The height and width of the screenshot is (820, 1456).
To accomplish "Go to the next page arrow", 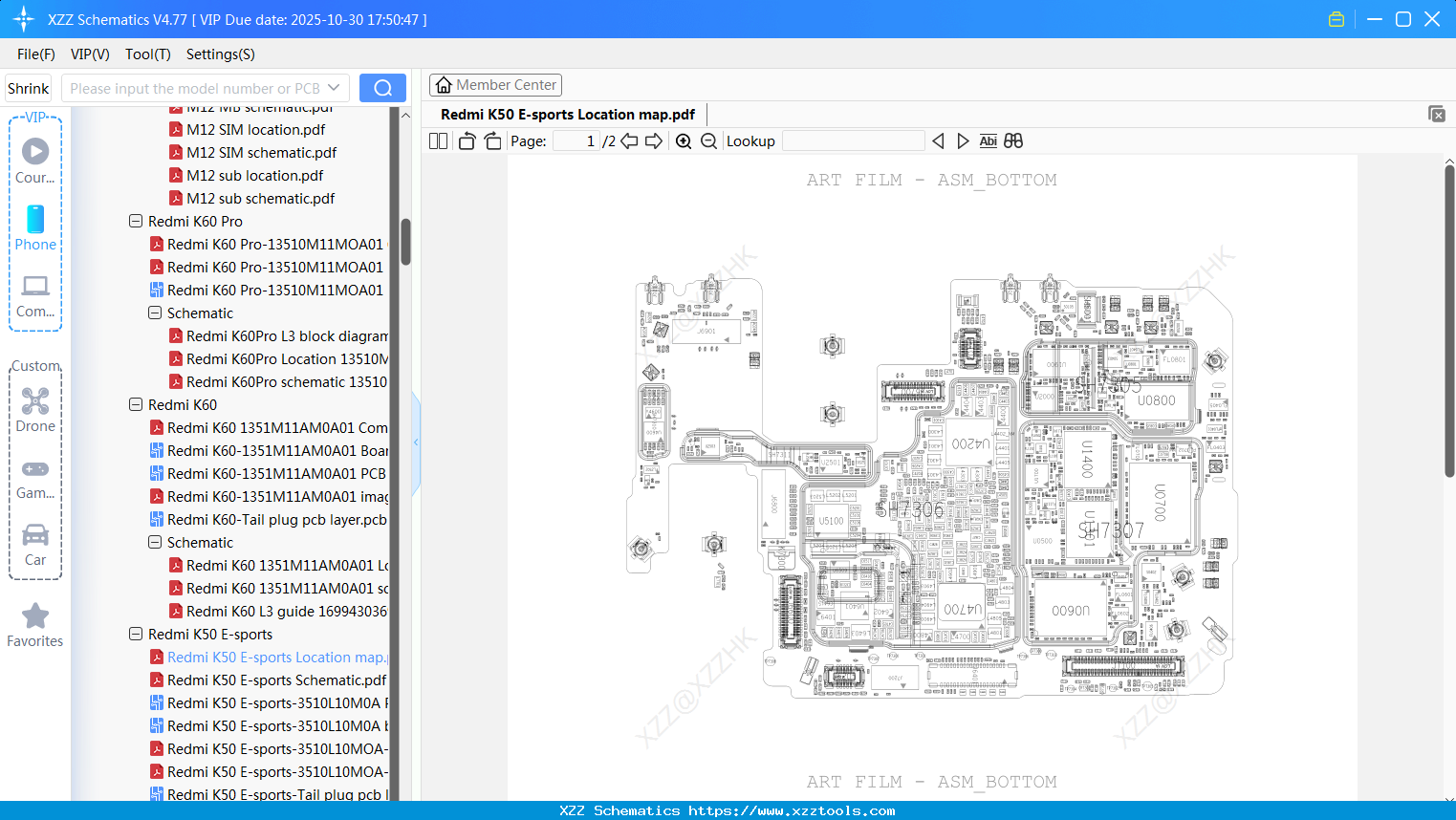I will pyautogui.click(x=655, y=141).
